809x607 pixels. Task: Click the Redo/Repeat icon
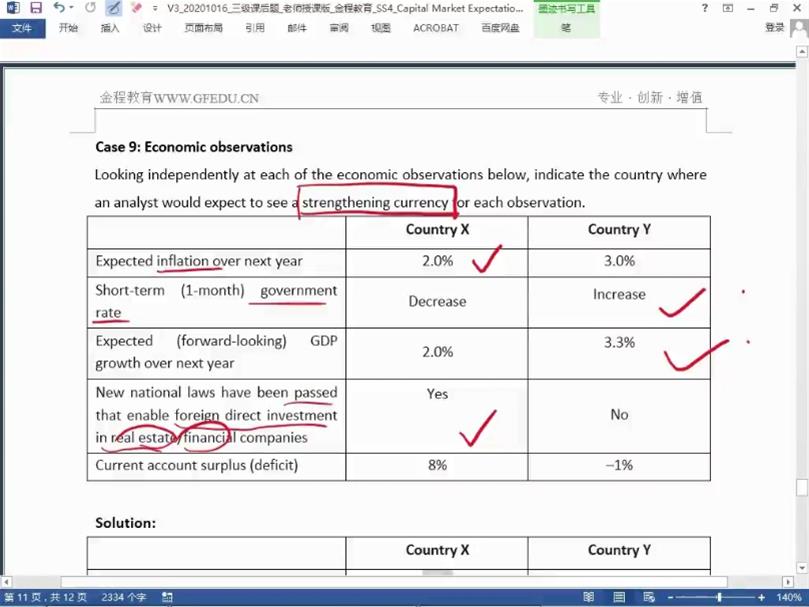coord(90,8)
